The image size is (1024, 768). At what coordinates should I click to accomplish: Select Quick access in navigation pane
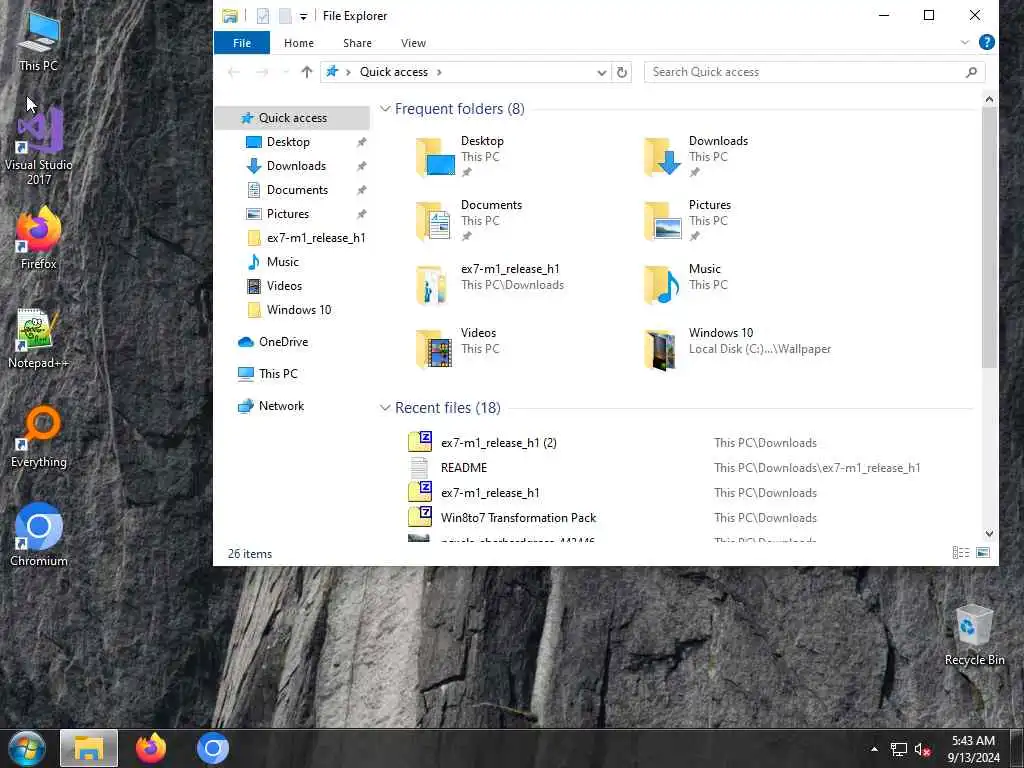[x=292, y=118]
